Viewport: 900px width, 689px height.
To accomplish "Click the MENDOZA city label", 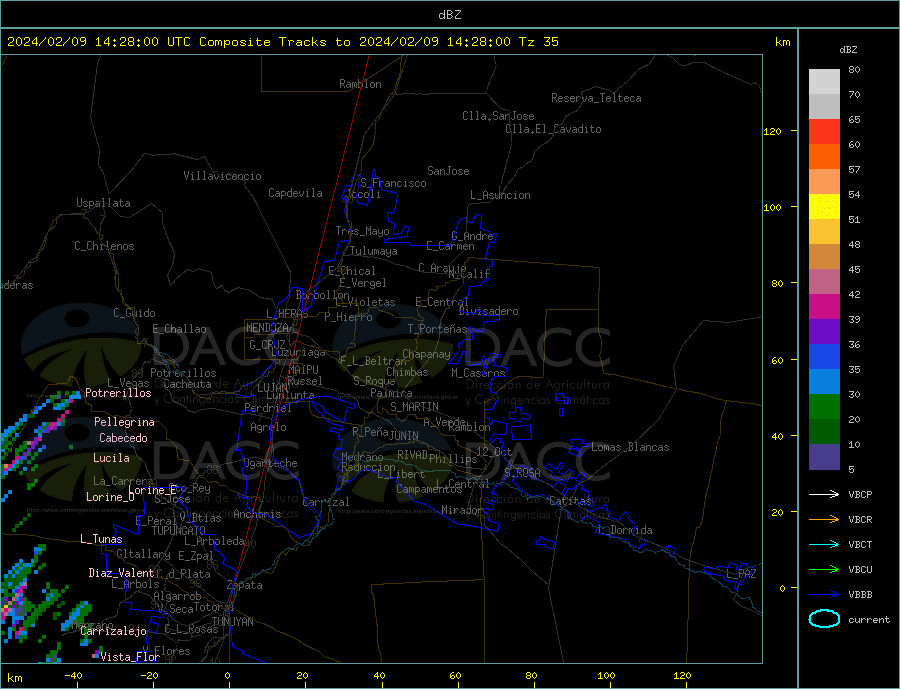I will coord(267,328).
